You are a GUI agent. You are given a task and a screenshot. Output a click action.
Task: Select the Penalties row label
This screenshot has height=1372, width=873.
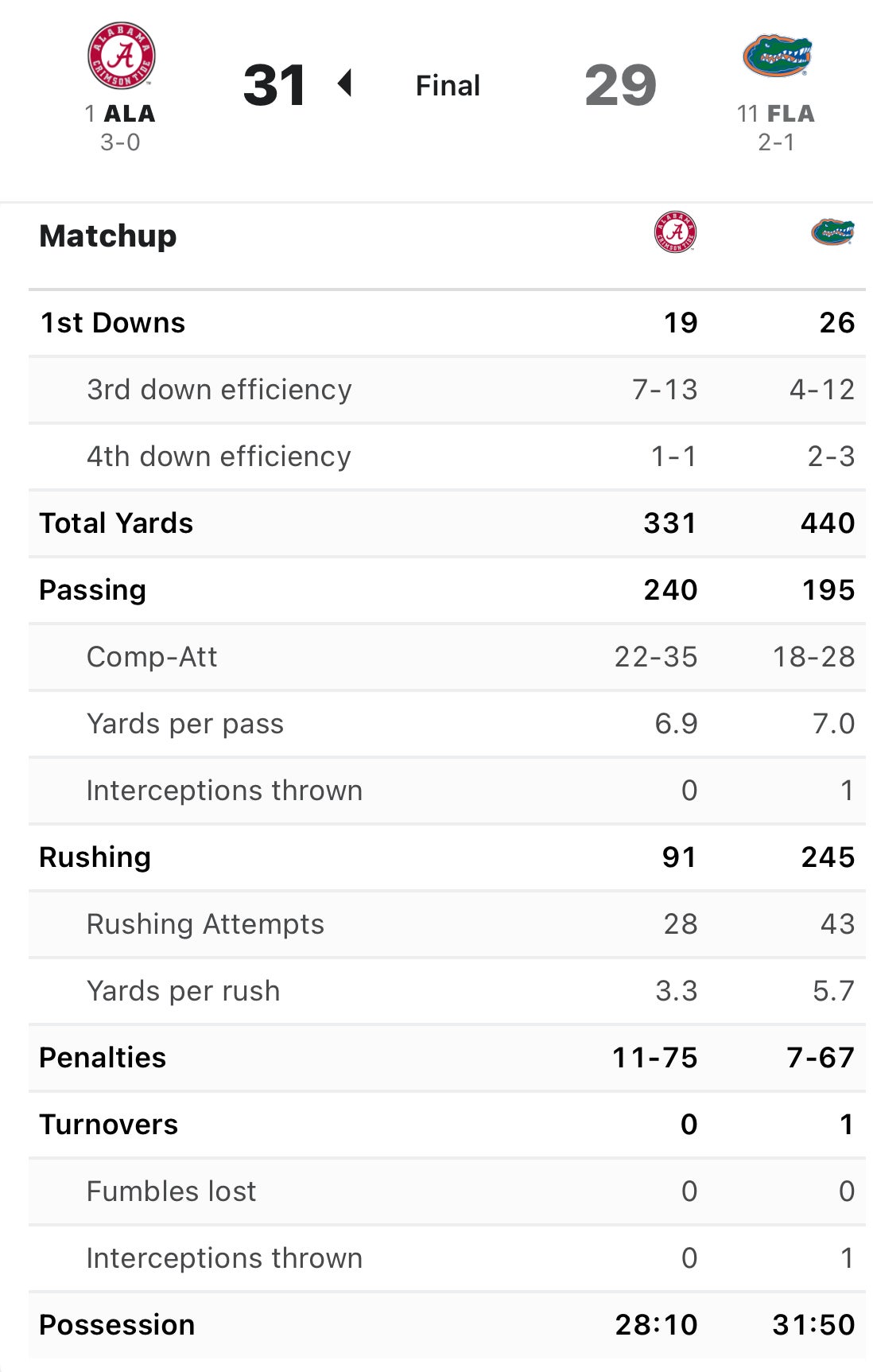pos(103,1058)
